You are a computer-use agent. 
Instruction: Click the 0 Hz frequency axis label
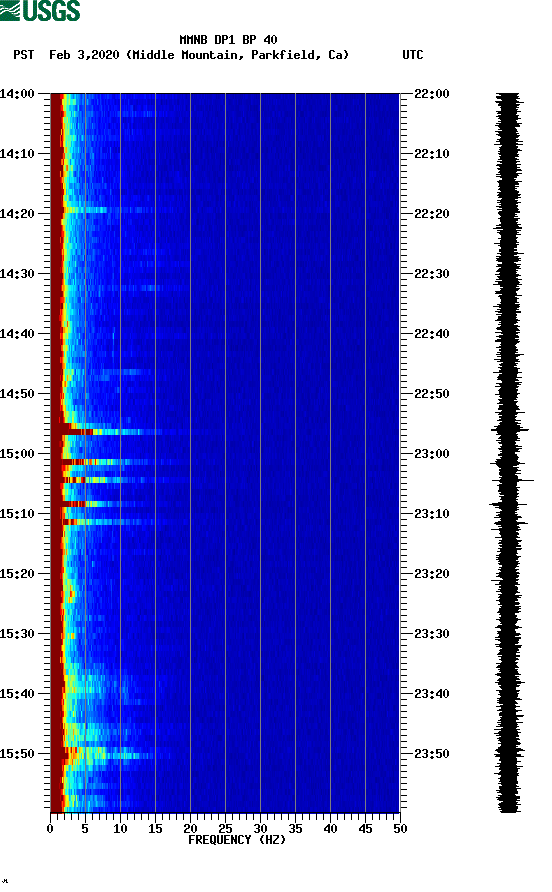point(50,829)
